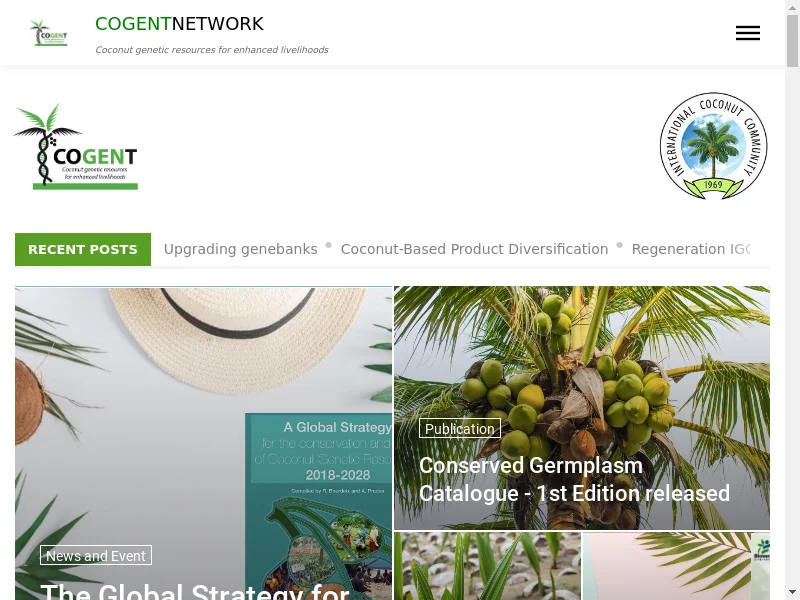Click the COGENTNETWORK site title
This screenshot has height=600, width=800.
pos(179,24)
